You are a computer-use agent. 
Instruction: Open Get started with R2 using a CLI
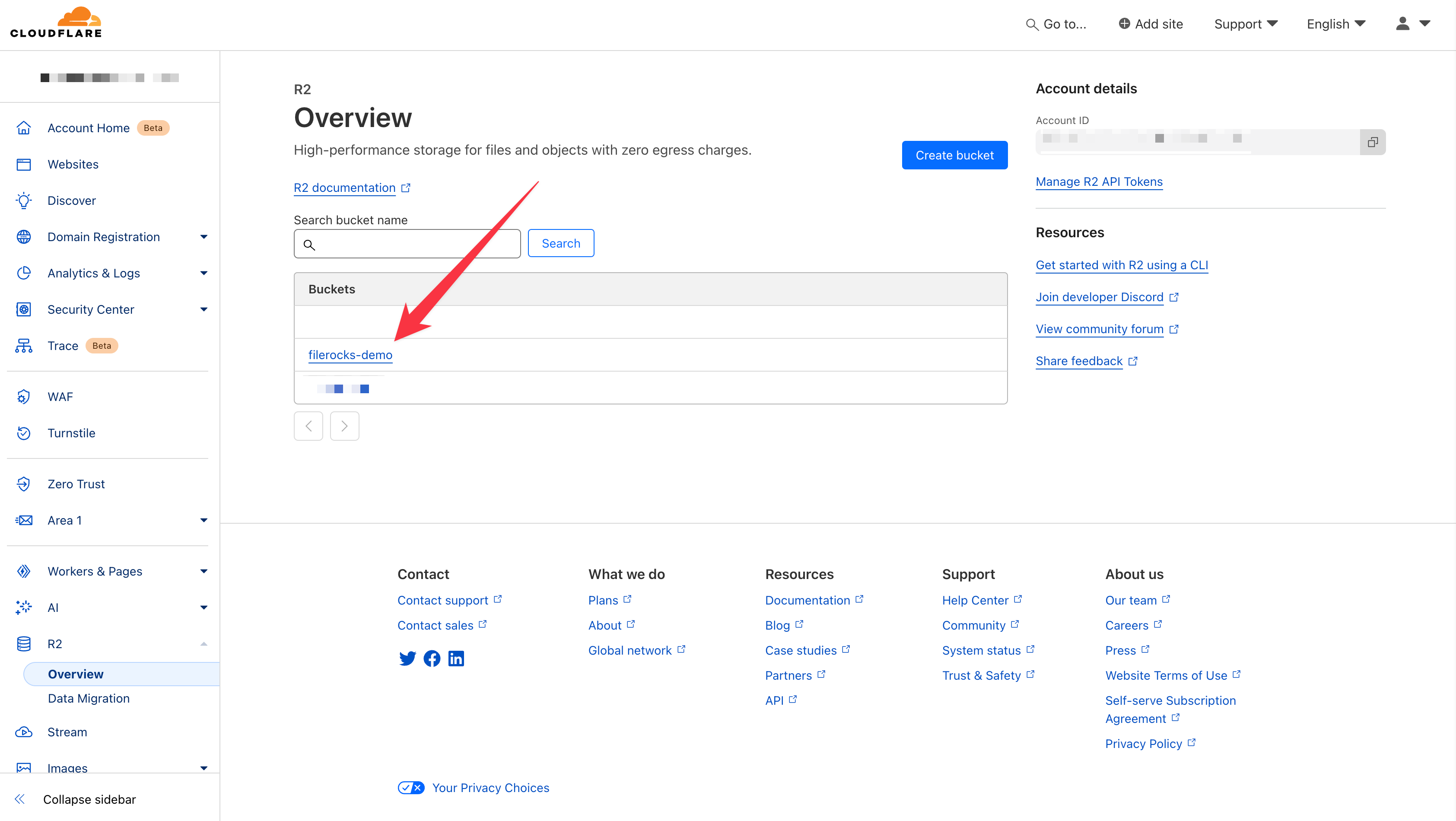click(1122, 265)
